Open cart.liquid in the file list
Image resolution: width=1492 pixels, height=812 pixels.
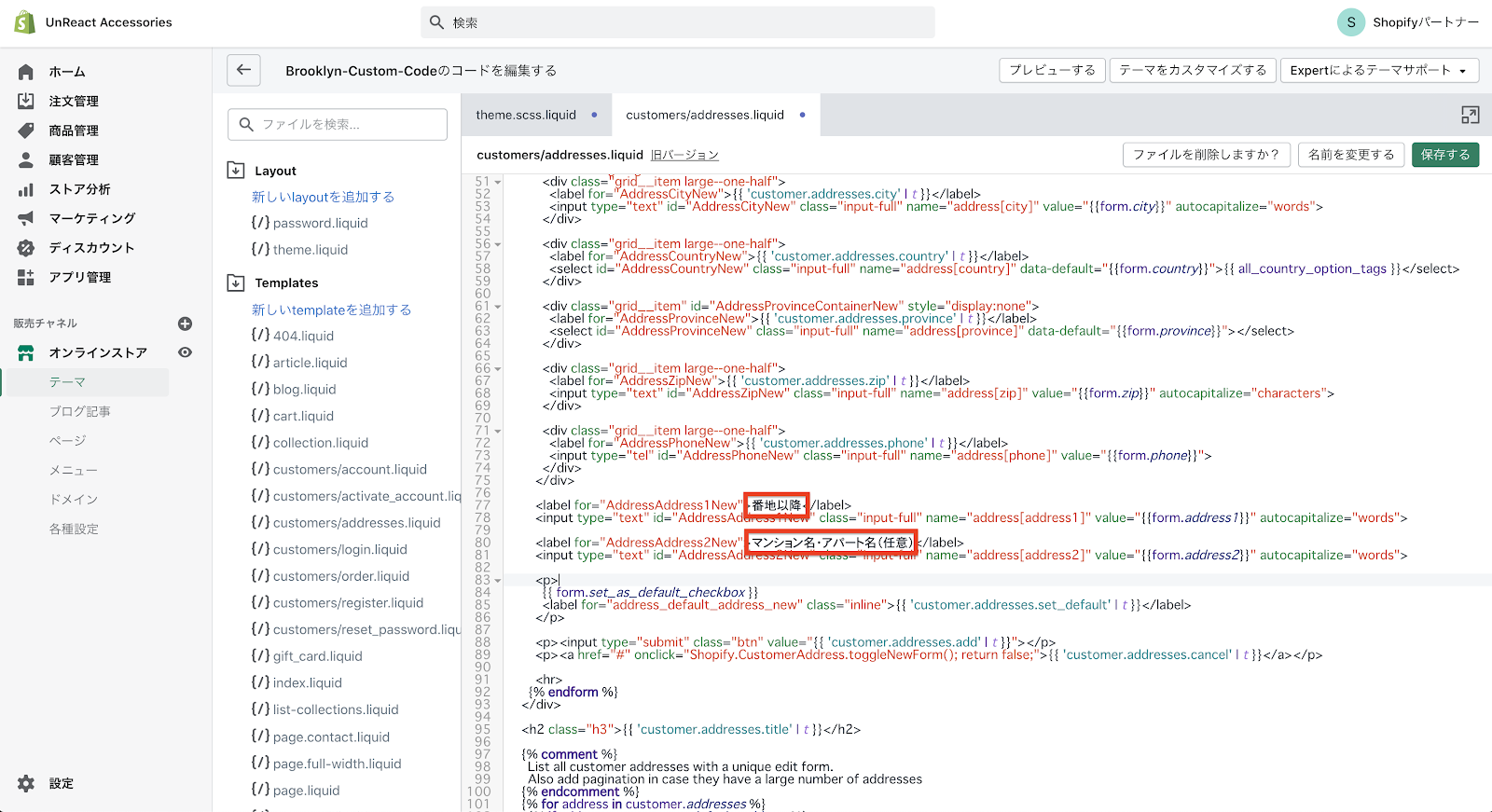pos(303,416)
